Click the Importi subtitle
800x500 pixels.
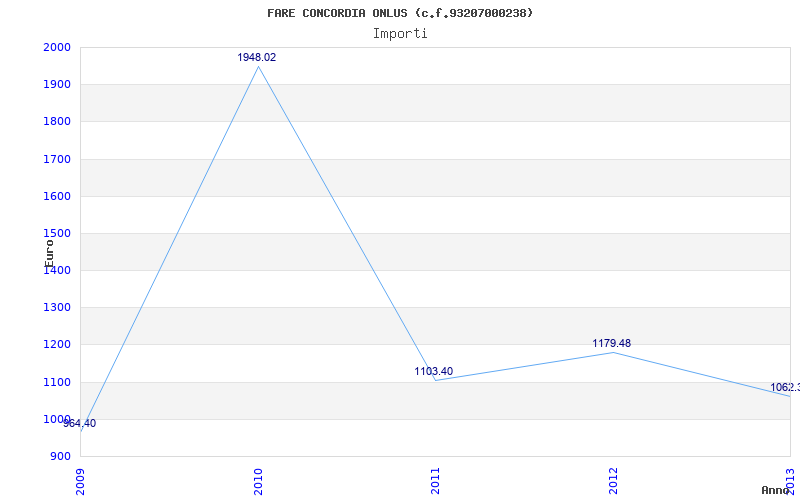[x=400, y=34]
